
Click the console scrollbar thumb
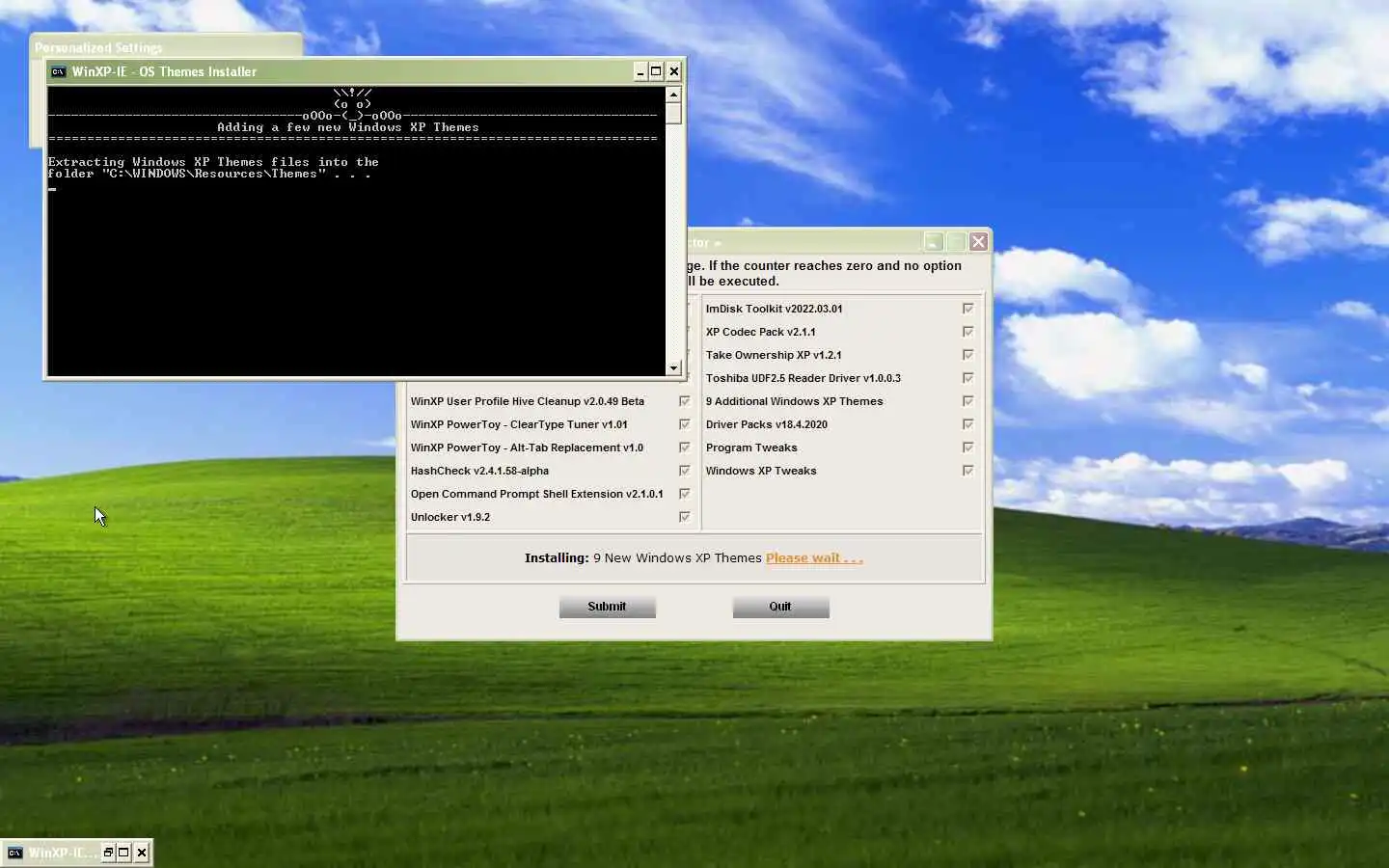point(673,113)
